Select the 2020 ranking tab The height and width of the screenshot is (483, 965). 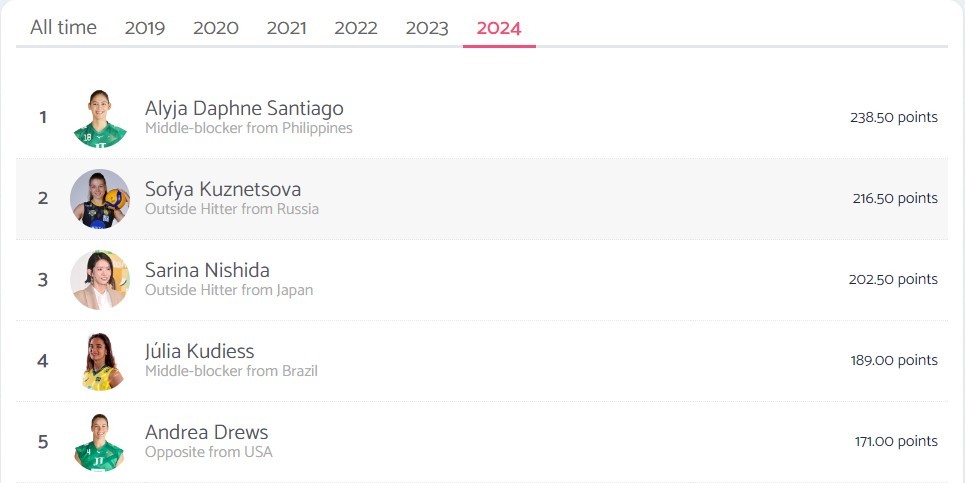pyautogui.click(x=215, y=28)
